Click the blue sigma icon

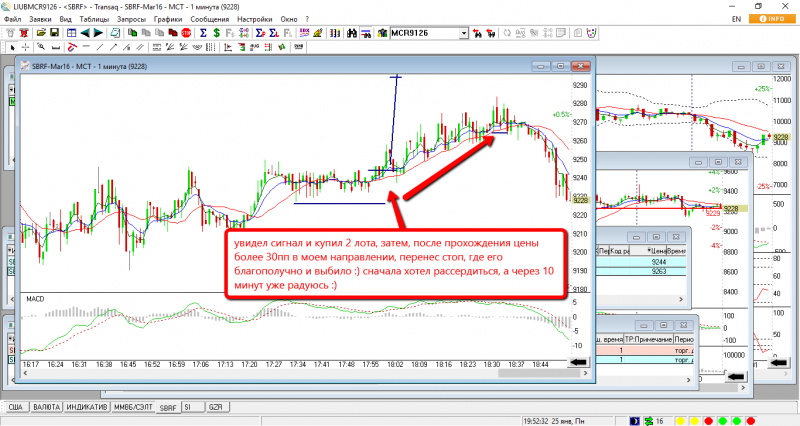coord(203,33)
